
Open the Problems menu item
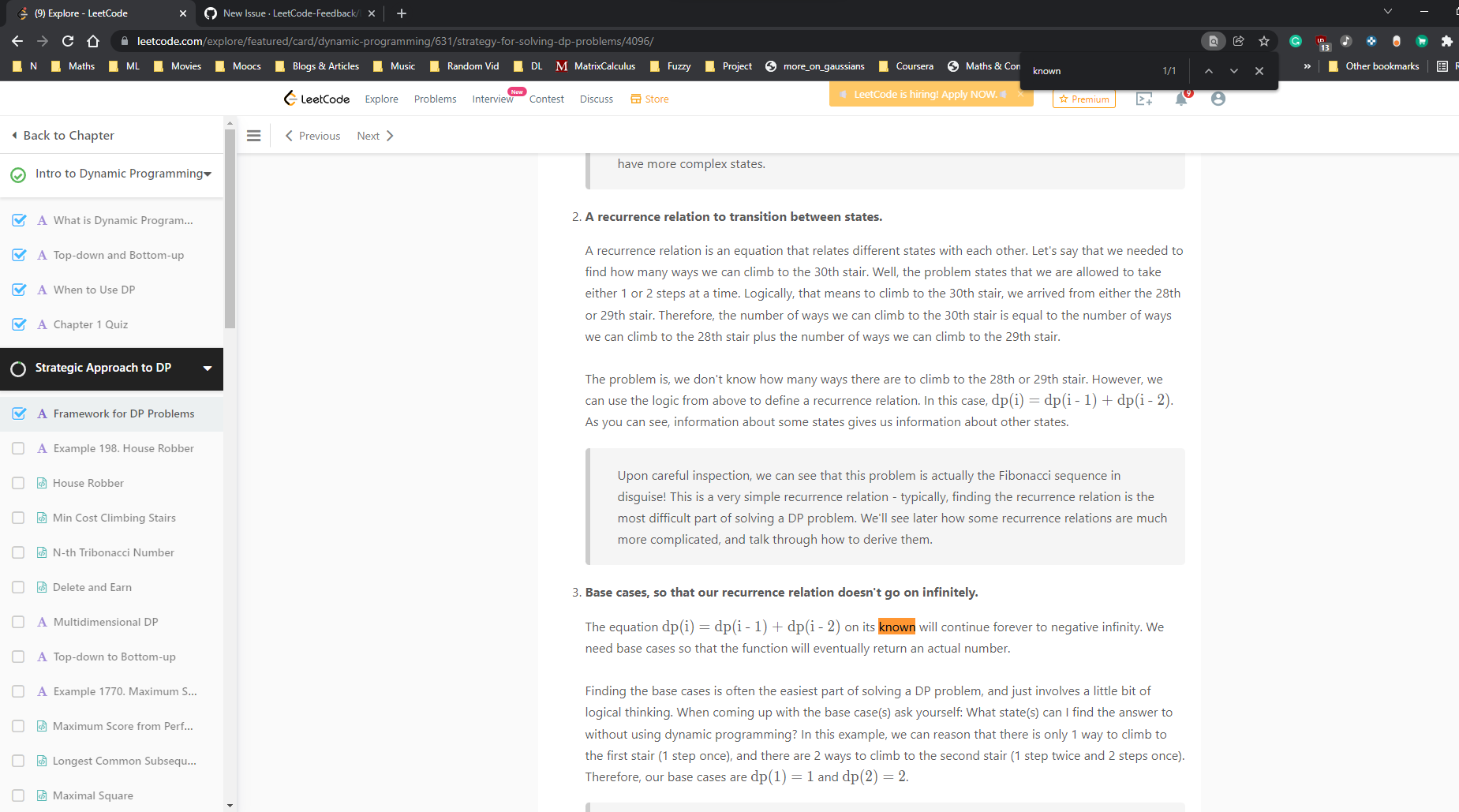pos(435,99)
